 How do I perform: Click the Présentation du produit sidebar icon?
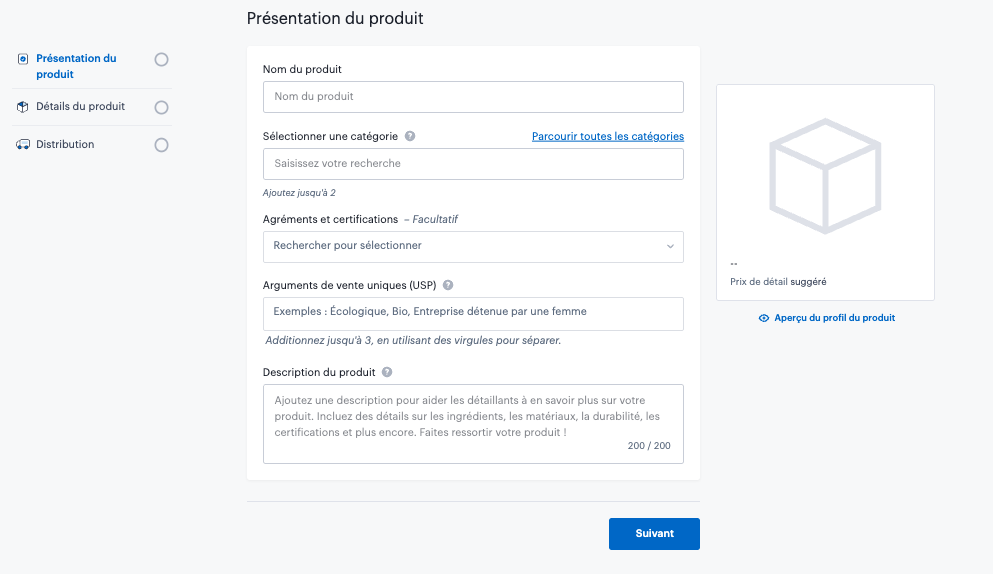coord(23,59)
